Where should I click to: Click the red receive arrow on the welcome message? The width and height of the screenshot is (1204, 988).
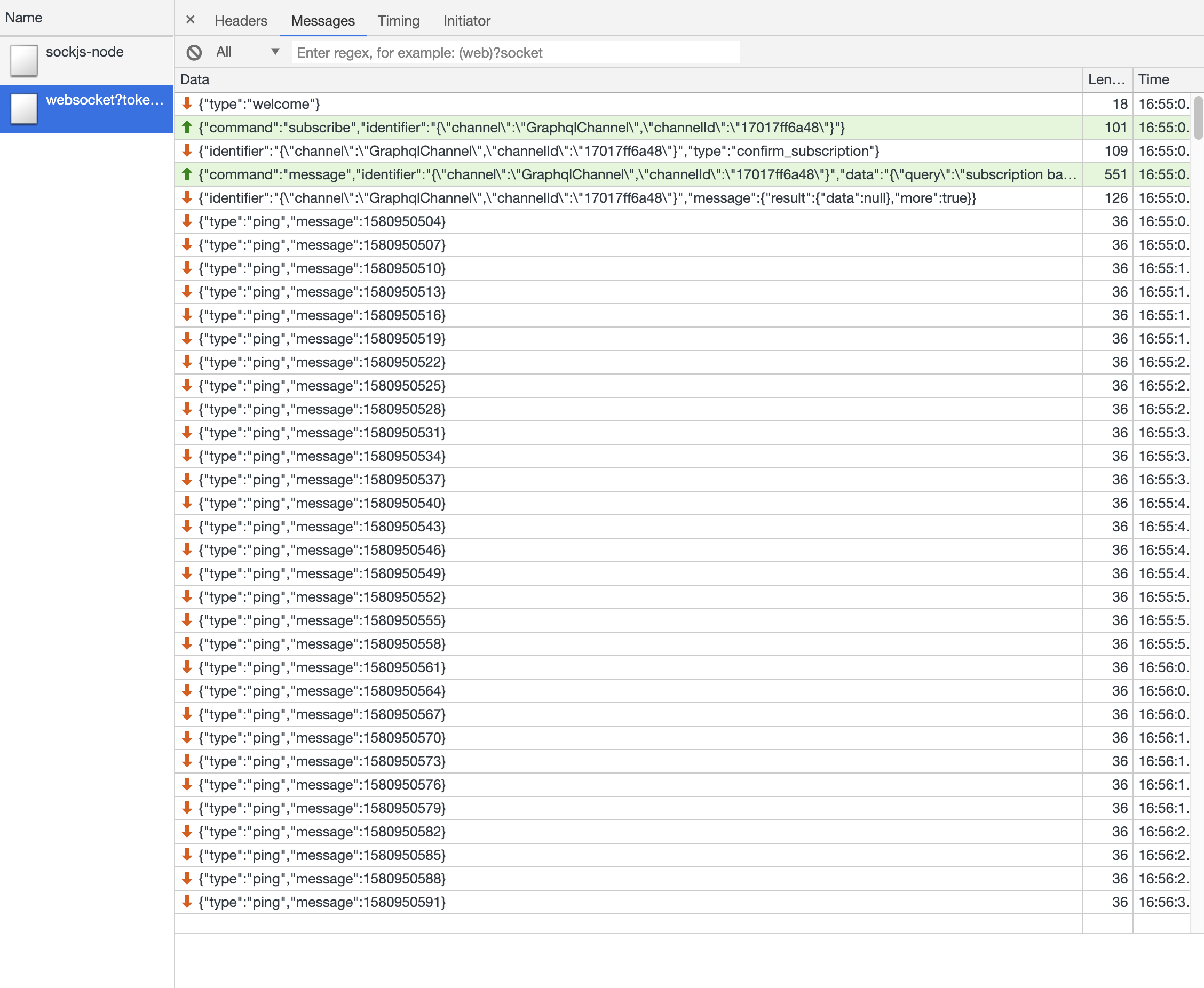pyautogui.click(x=187, y=104)
